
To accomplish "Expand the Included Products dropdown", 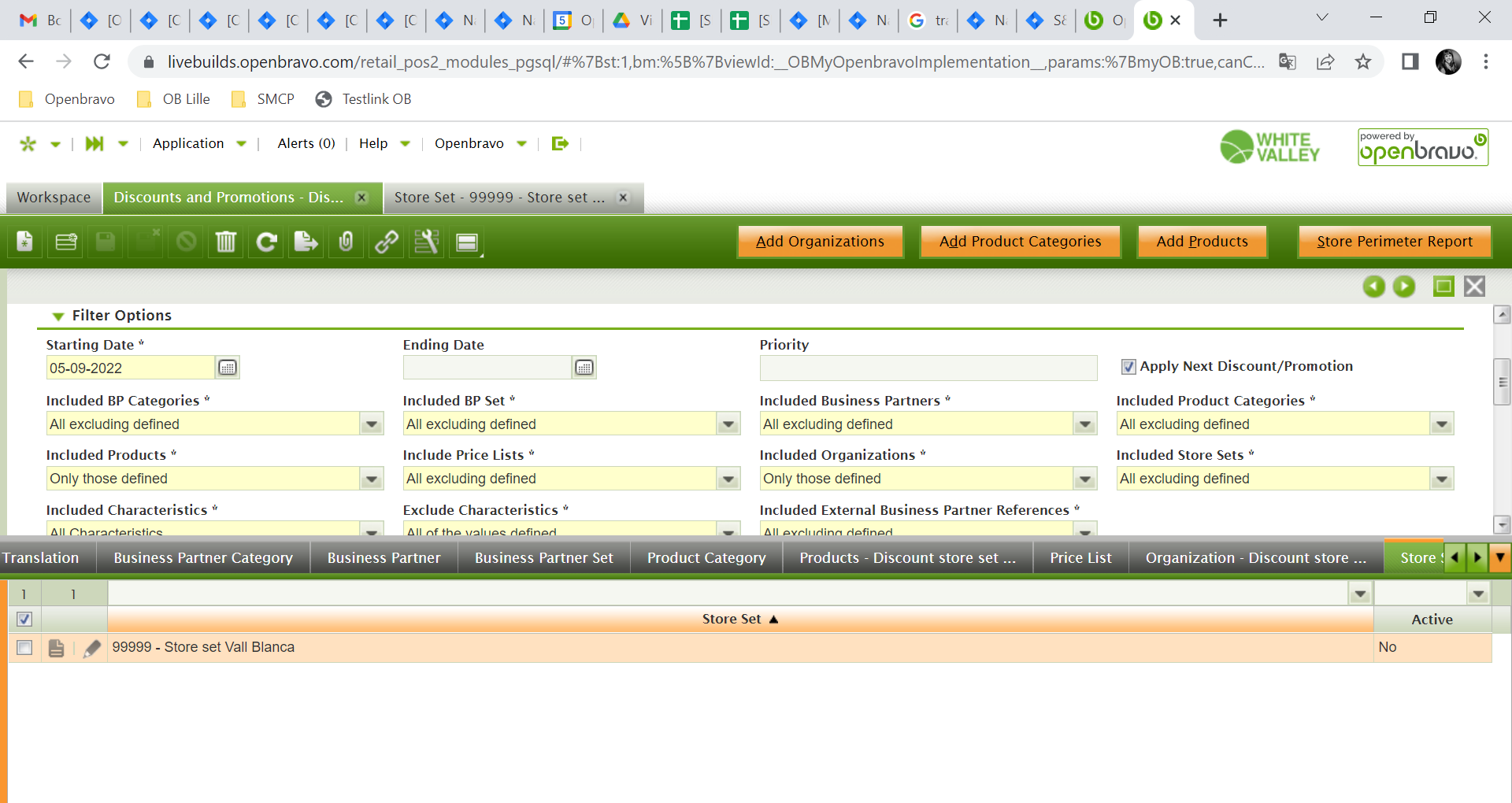I will click(x=372, y=479).
